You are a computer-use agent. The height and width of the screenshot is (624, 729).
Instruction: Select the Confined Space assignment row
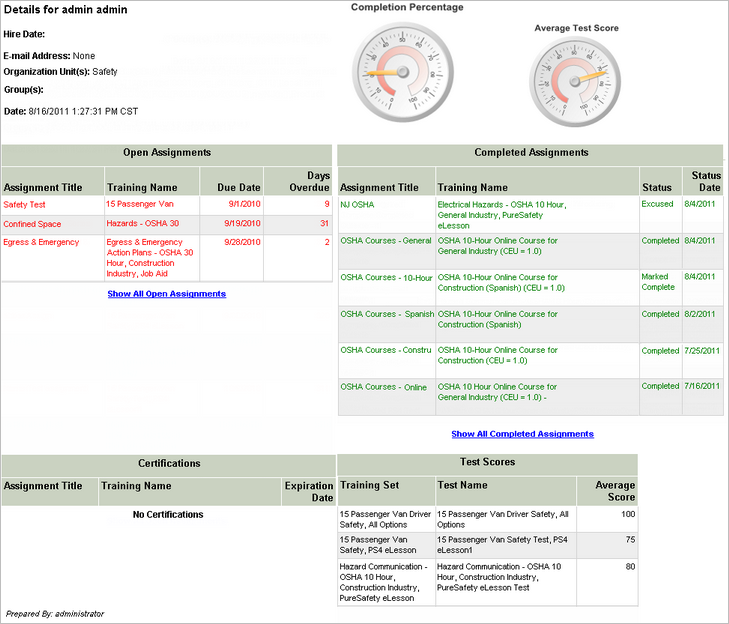click(x=32, y=224)
